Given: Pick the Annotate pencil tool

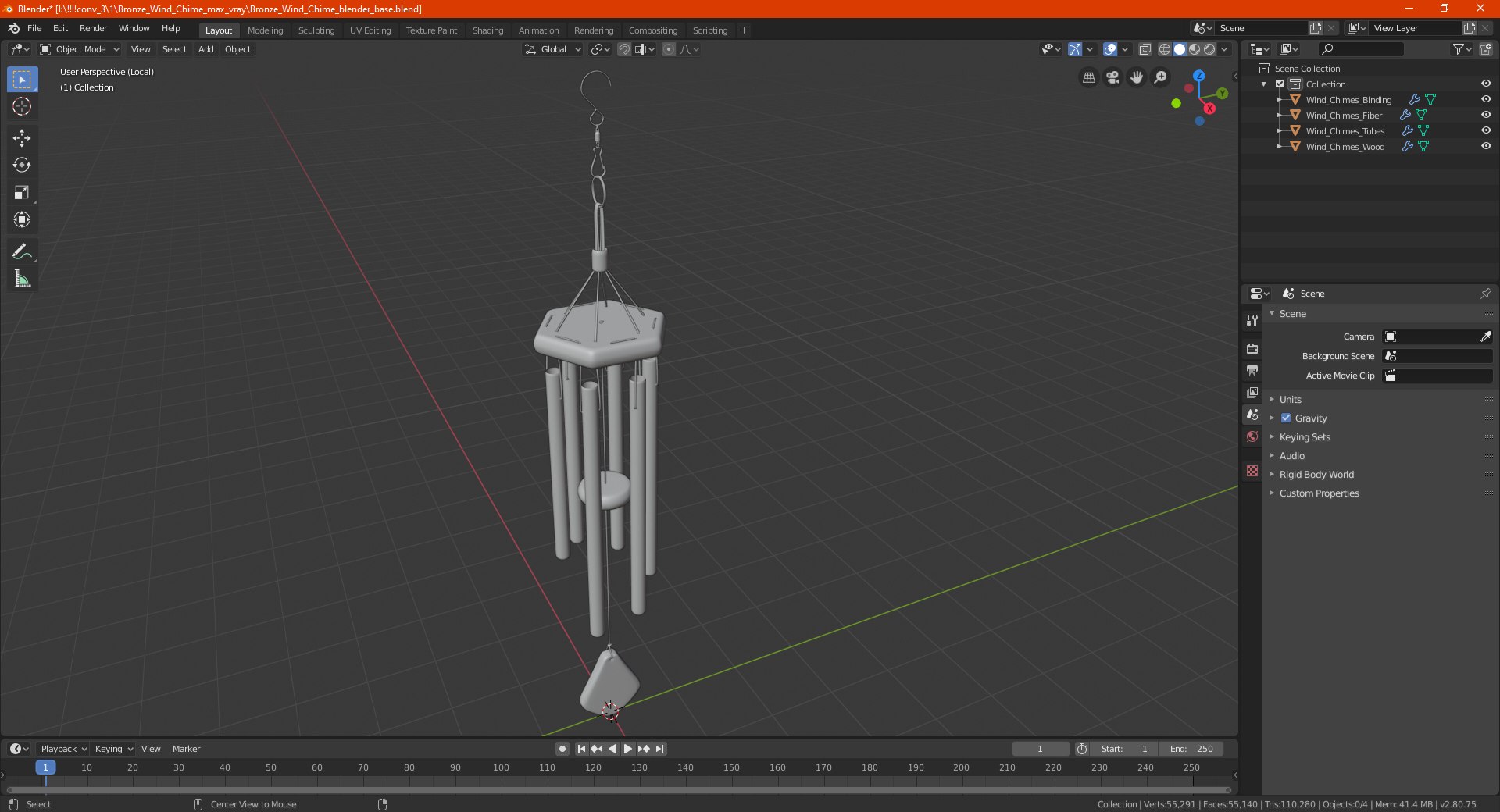Looking at the screenshot, I should point(22,251).
